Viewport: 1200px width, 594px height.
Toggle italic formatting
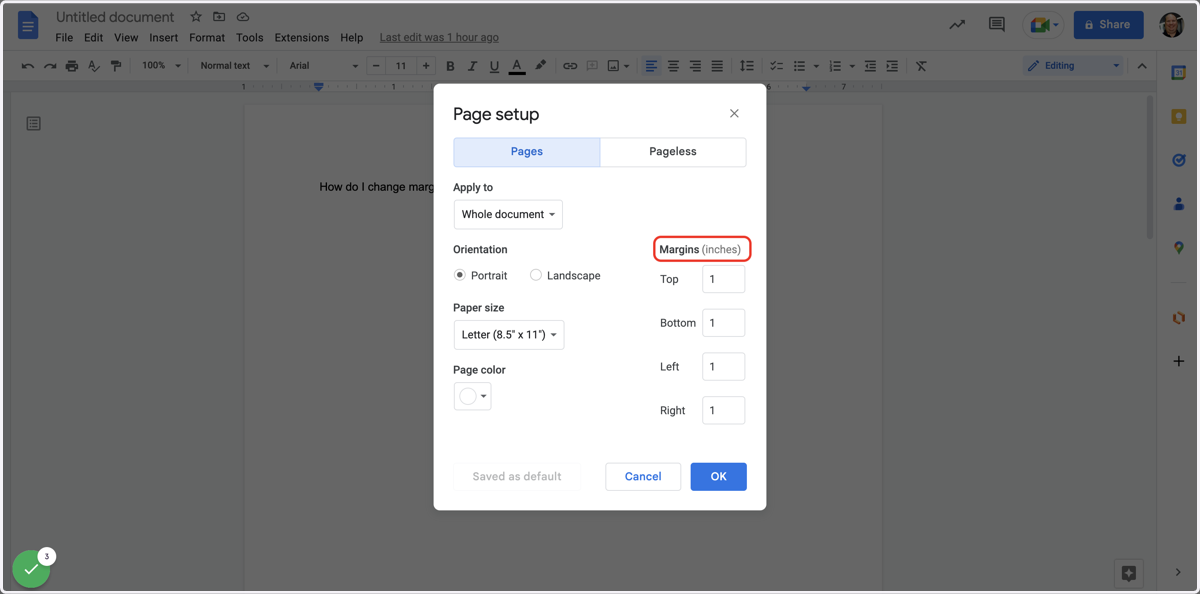click(472, 66)
